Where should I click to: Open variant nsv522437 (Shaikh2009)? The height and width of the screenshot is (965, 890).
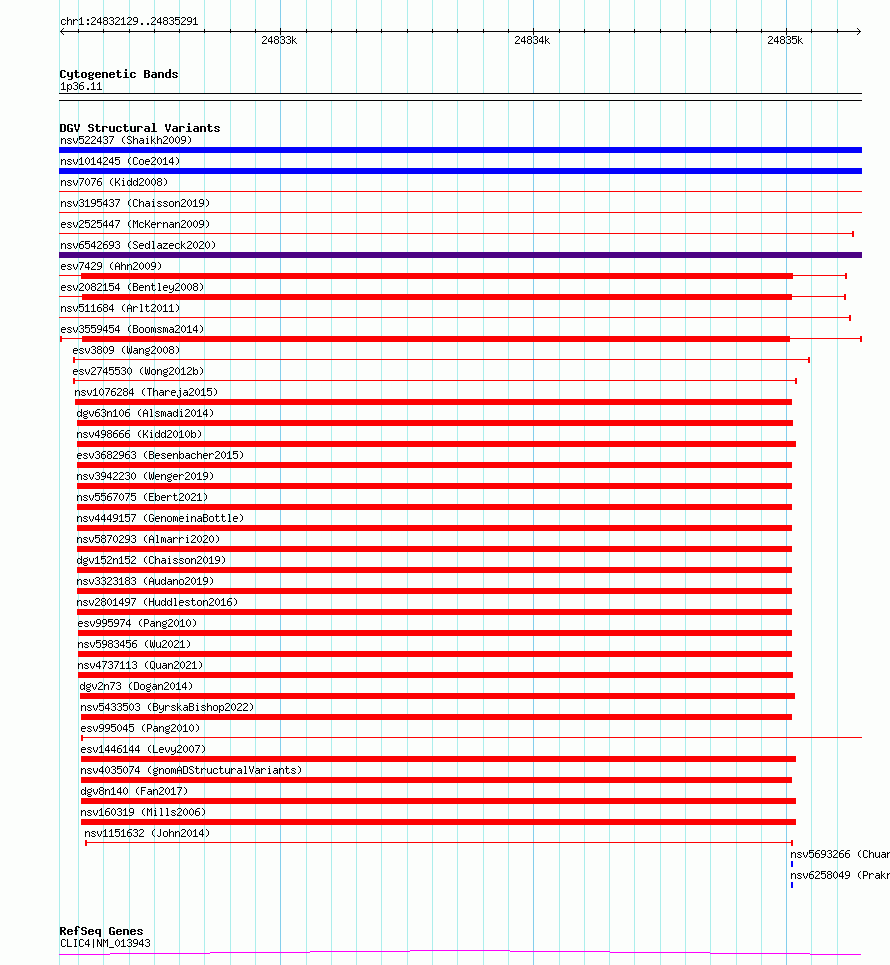pyautogui.click(x=126, y=140)
